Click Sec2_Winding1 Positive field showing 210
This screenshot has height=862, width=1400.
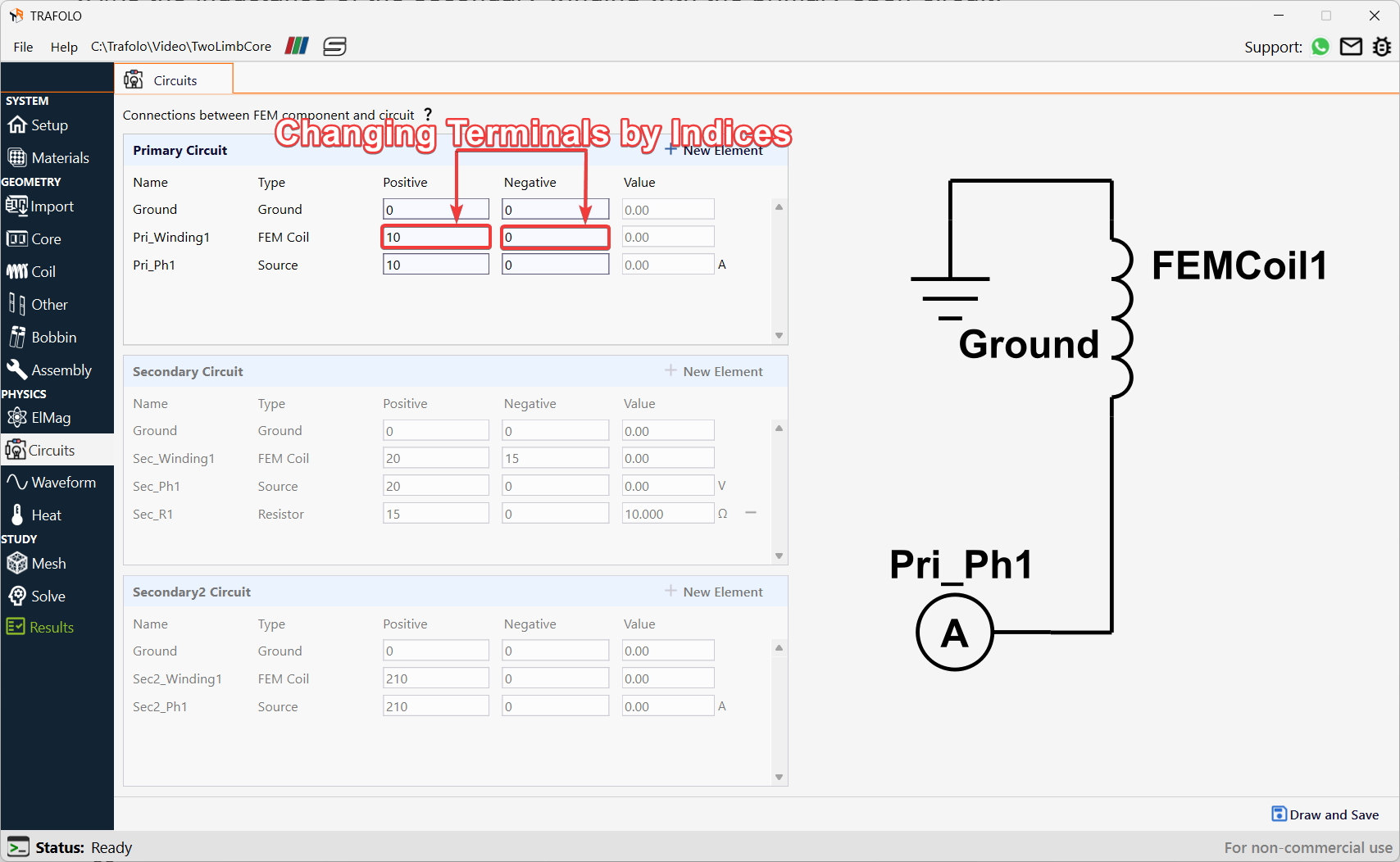tap(436, 678)
